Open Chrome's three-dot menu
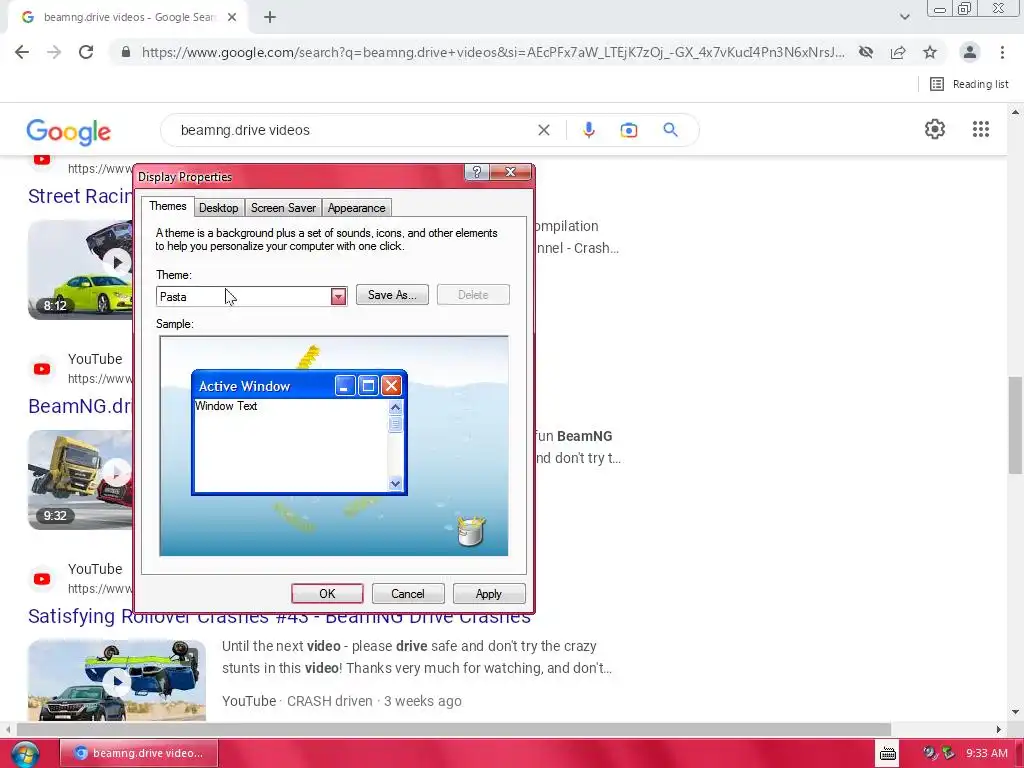 tap(1002, 52)
